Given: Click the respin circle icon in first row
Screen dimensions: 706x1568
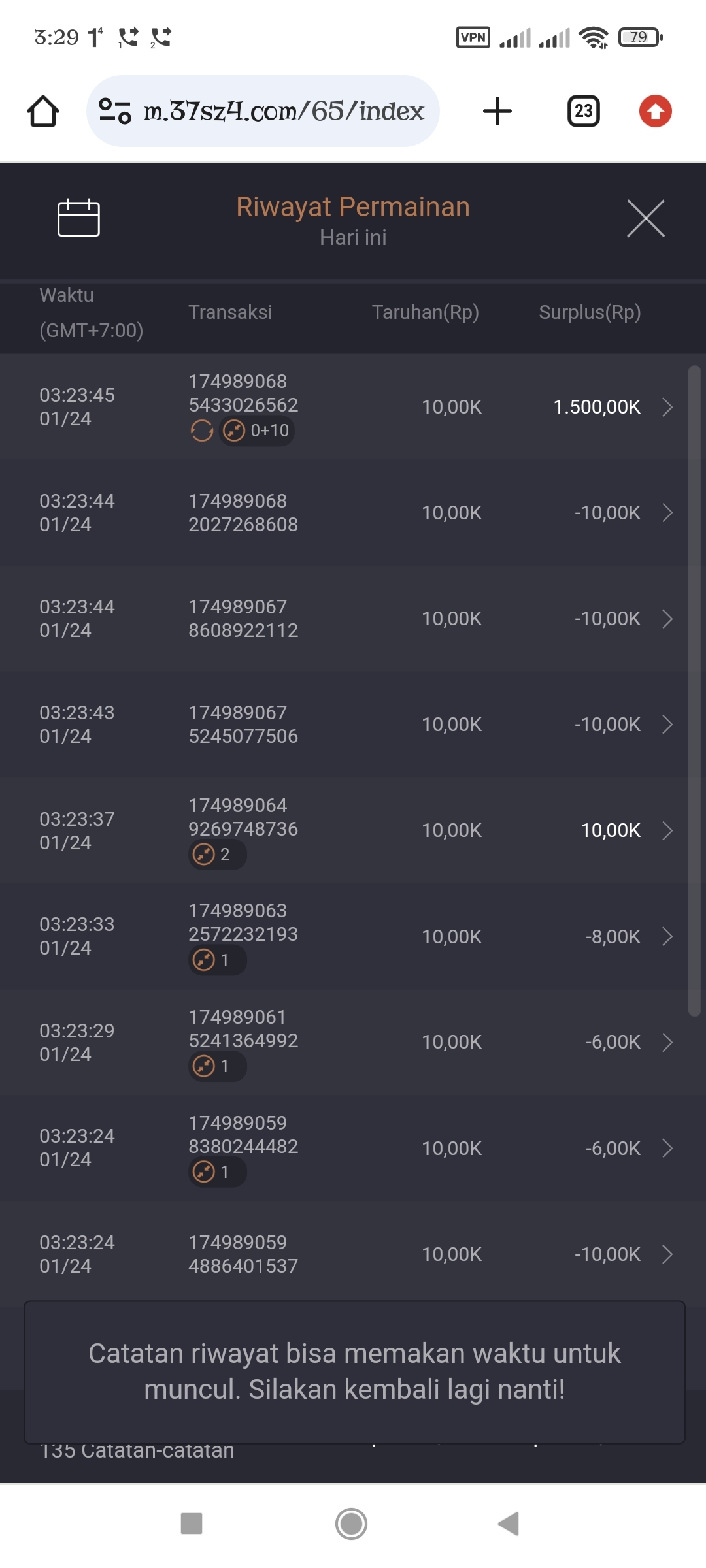Looking at the screenshot, I should tap(202, 431).
